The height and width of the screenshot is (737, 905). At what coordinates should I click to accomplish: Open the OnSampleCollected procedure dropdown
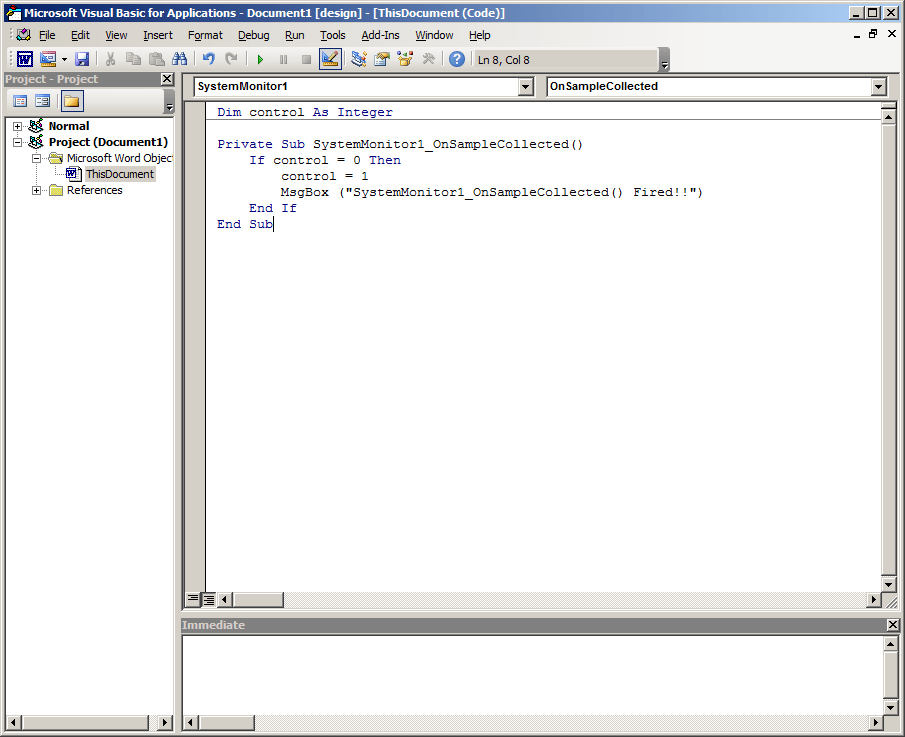click(x=879, y=86)
